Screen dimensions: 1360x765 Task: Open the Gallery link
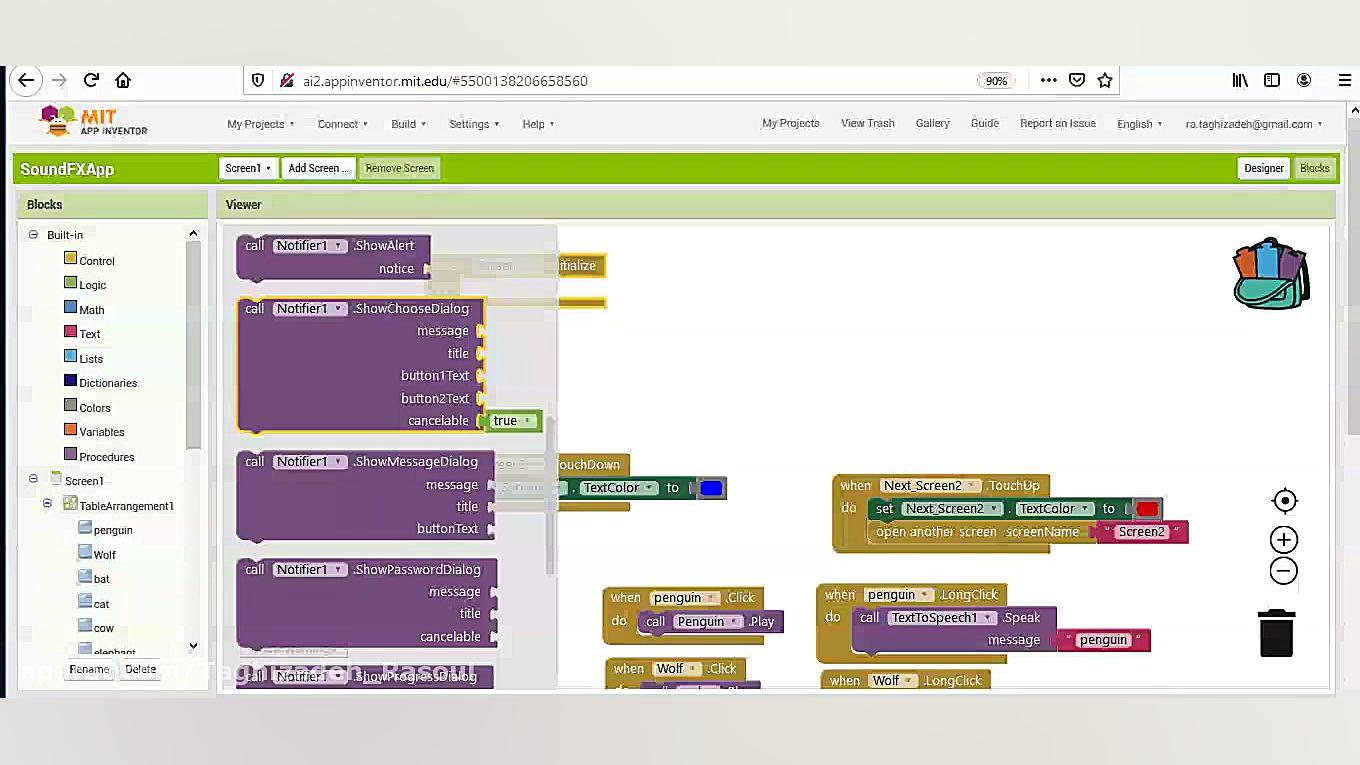pyautogui.click(x=933, y=123)
